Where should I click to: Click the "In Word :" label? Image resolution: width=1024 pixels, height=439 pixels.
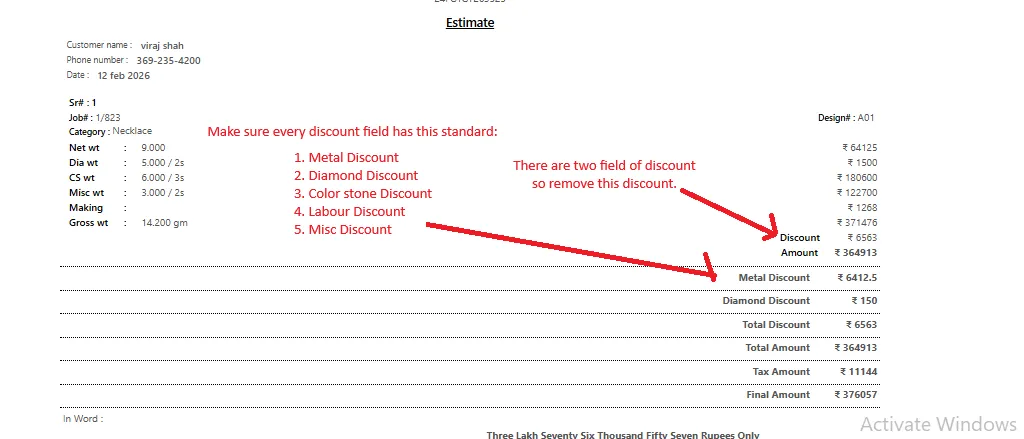coord(83,419)
